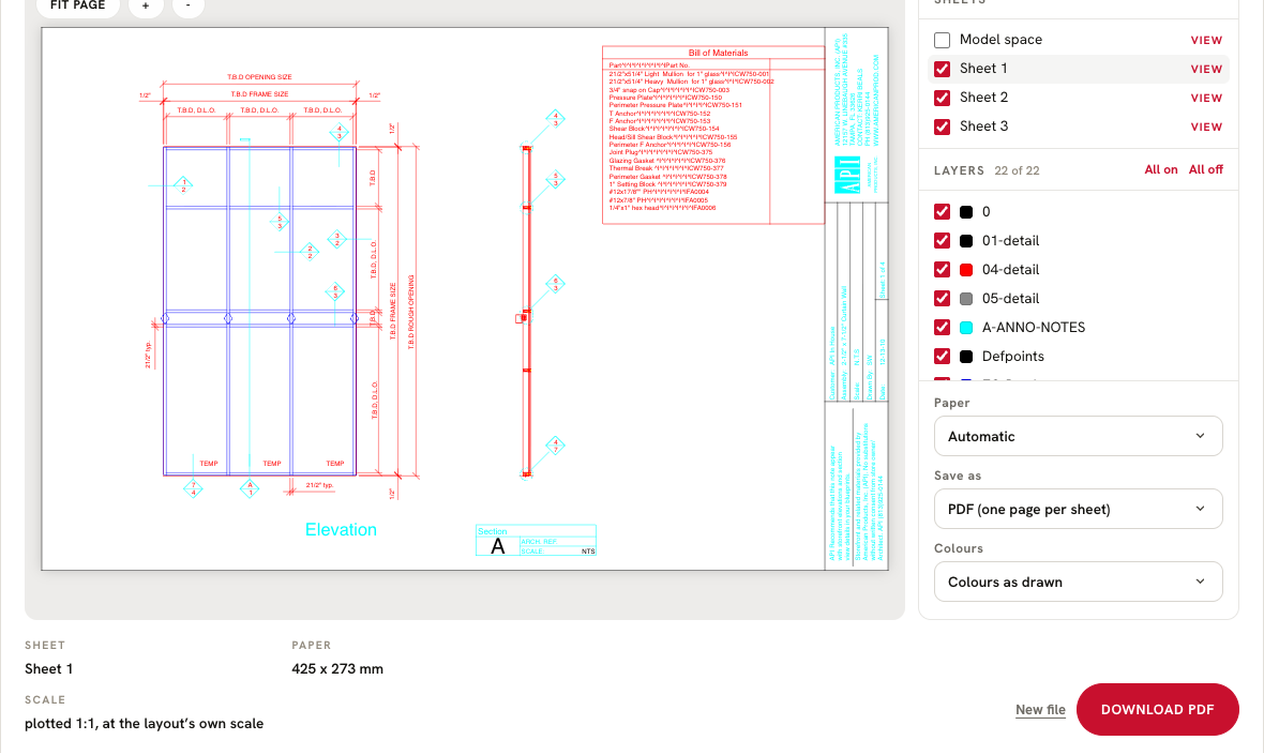
Task: Click the red swatch for 04-detail
Action: point(966,270)
